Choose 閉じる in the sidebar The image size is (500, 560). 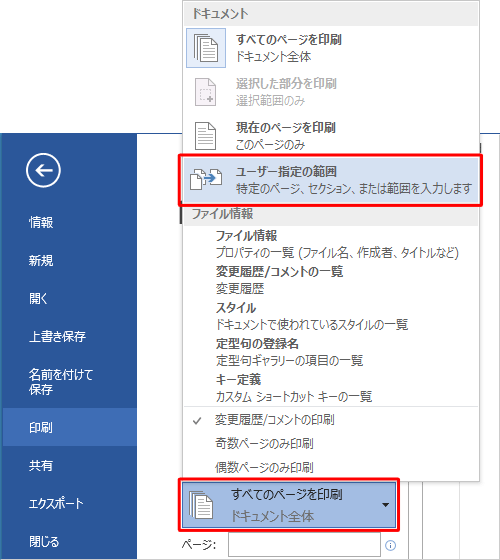44,541
